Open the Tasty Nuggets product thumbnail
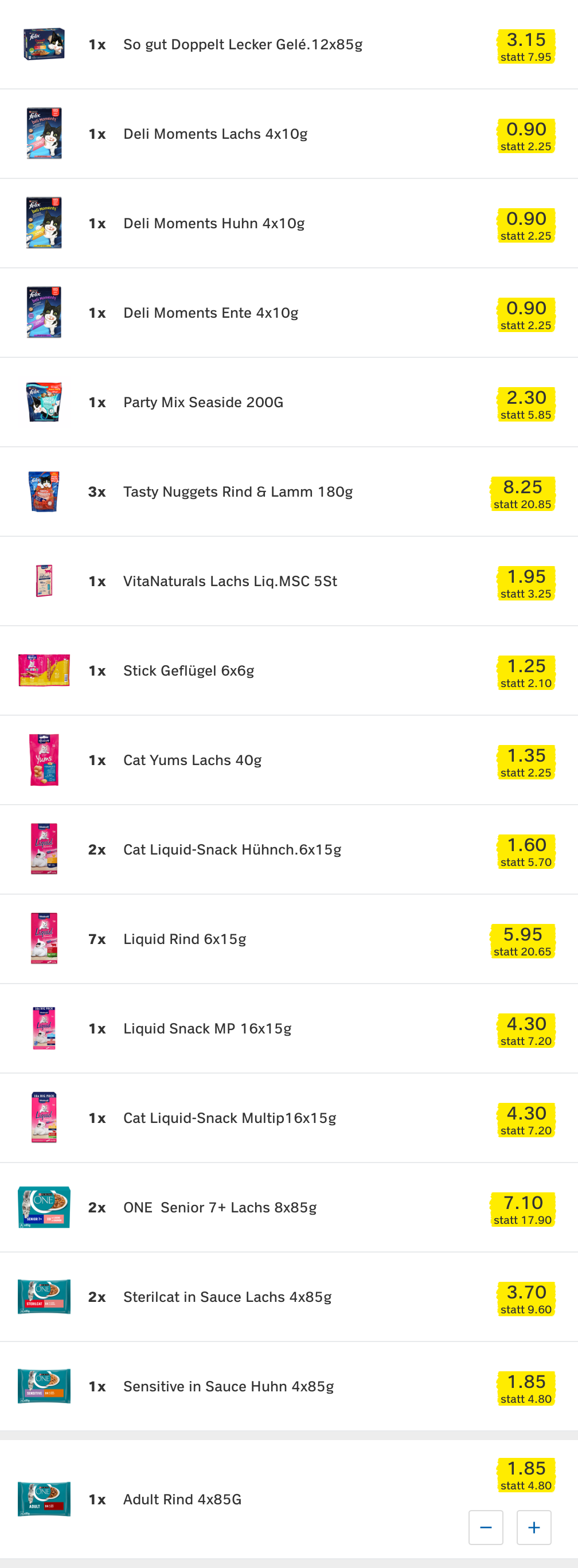Screen dimensions: 578x1568 point(44,492)
